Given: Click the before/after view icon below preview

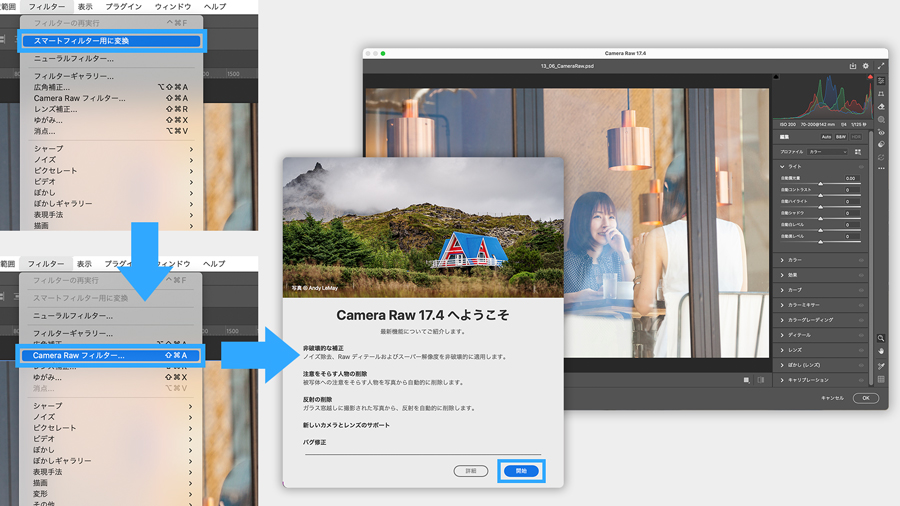Looking at the screenshot, I should coord(761,380).
